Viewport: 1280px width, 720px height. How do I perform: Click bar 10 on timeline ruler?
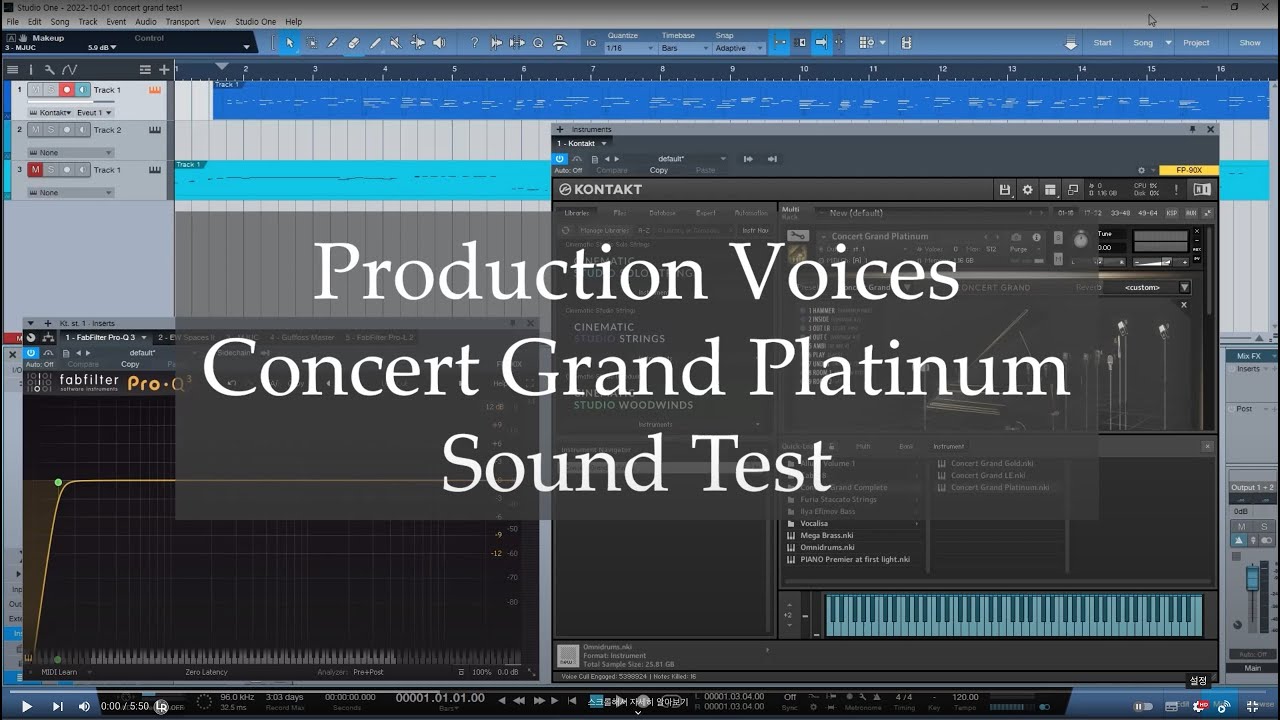pyautogui.click(x=804, y=69)
